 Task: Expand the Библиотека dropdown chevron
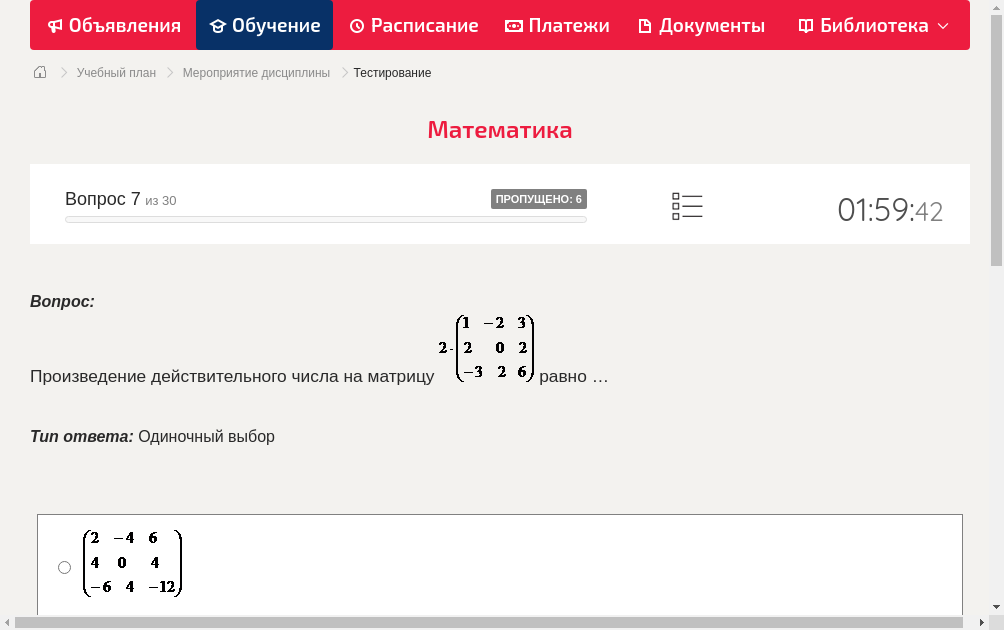coord(943,26)
